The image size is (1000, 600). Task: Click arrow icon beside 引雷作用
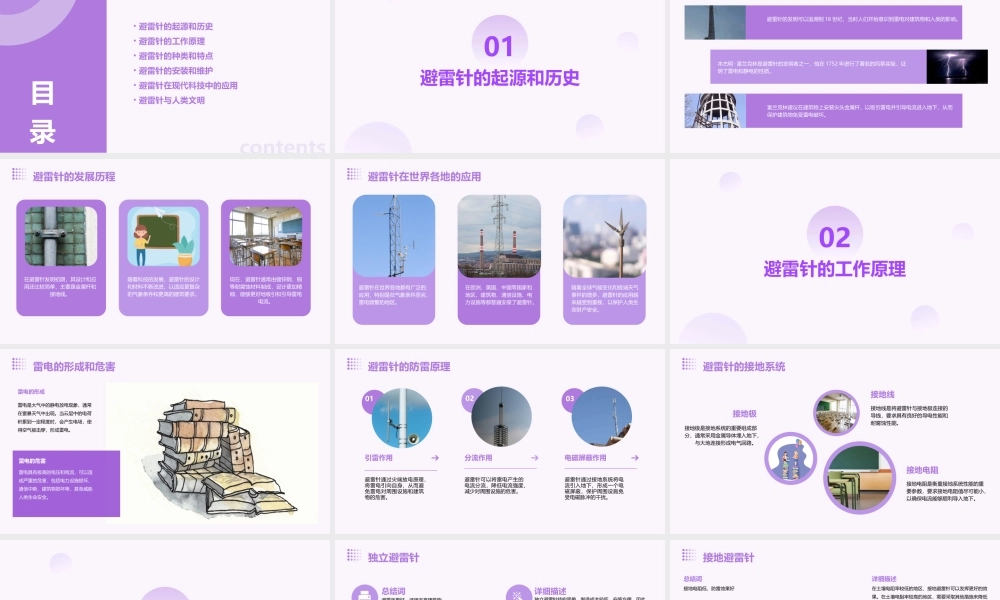coord(435,458)
